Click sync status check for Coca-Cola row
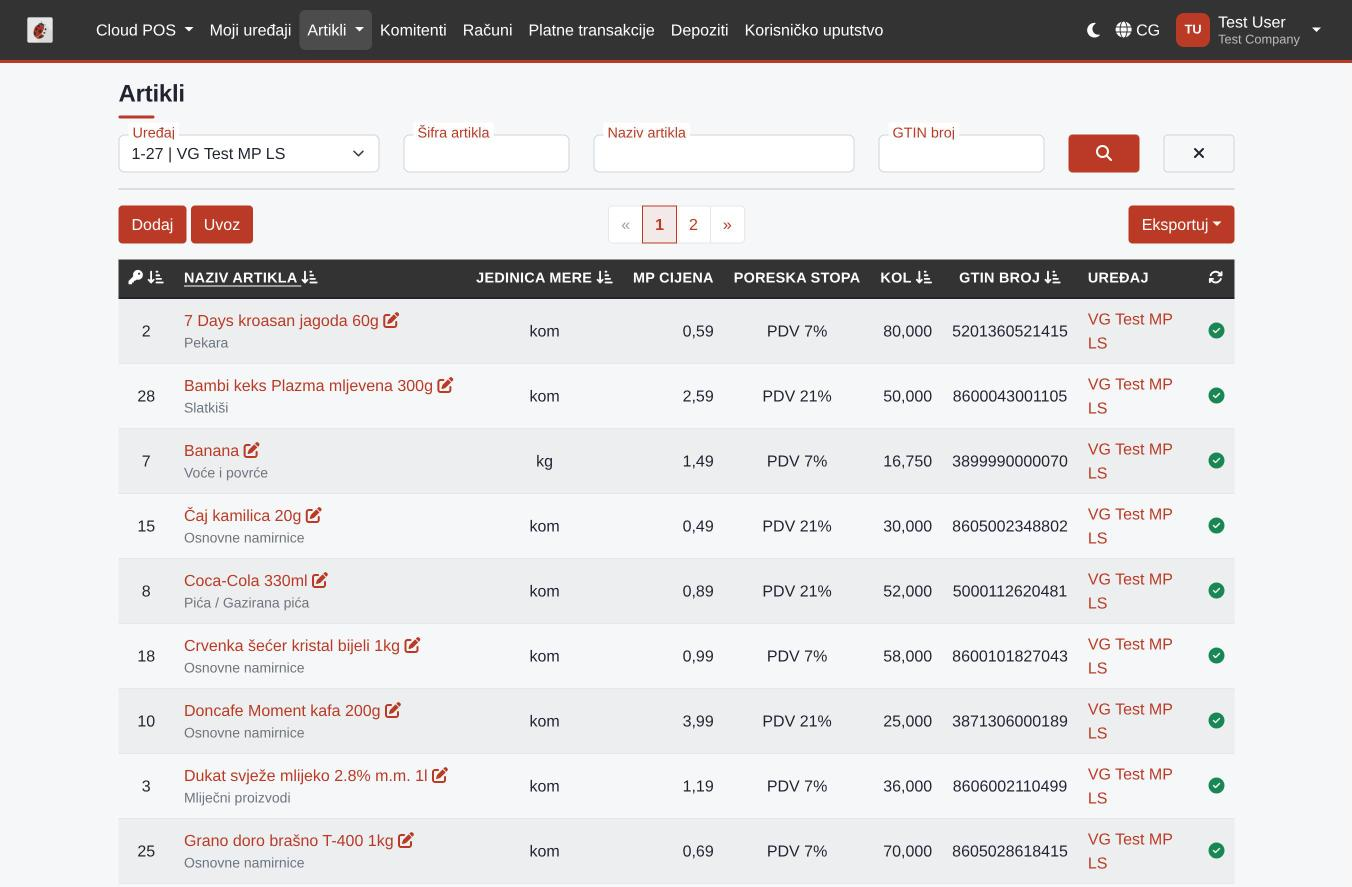Viewport: 1352px width, 887px height. pos(1216,591)
